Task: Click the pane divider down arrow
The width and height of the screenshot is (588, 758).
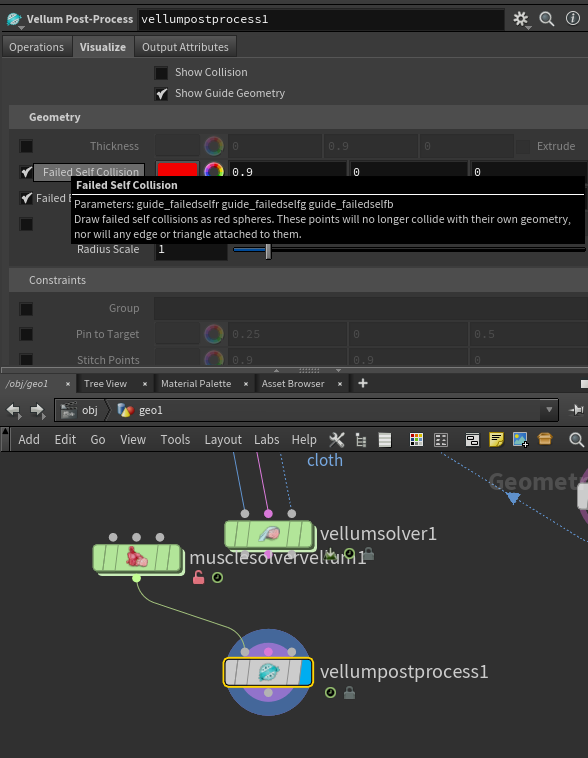Action: click(x=338, y=371)
